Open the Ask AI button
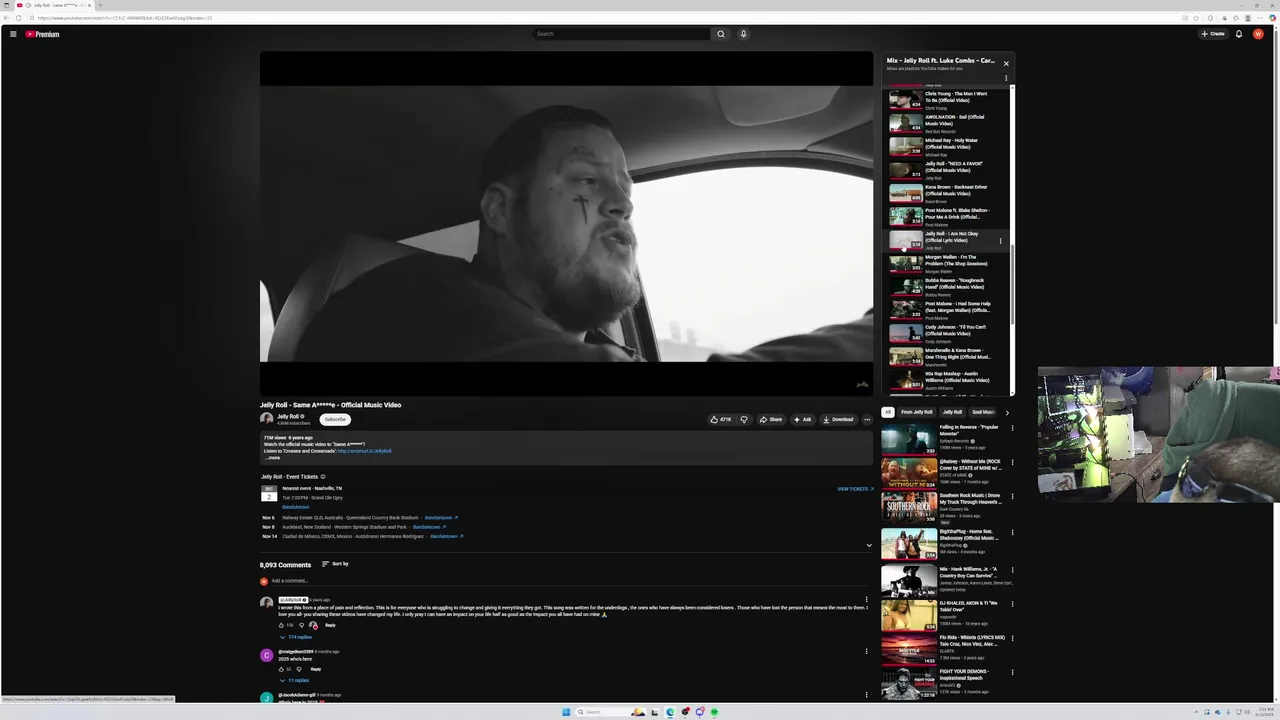Viewport: 1280px width, 720px height. [x=803, y=419]
